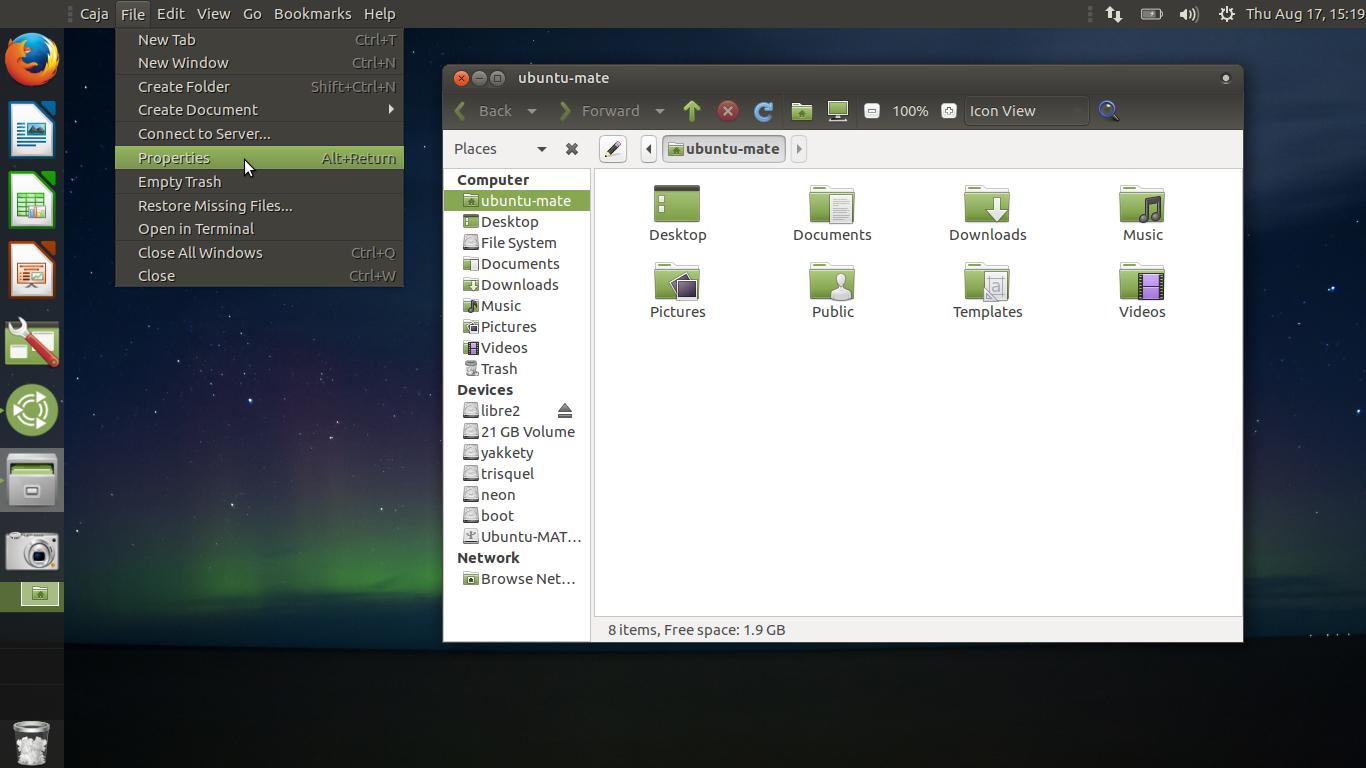Click the red Stop loading icon
This screenshot has height=768, width=1366.
[x=728, y=111]
